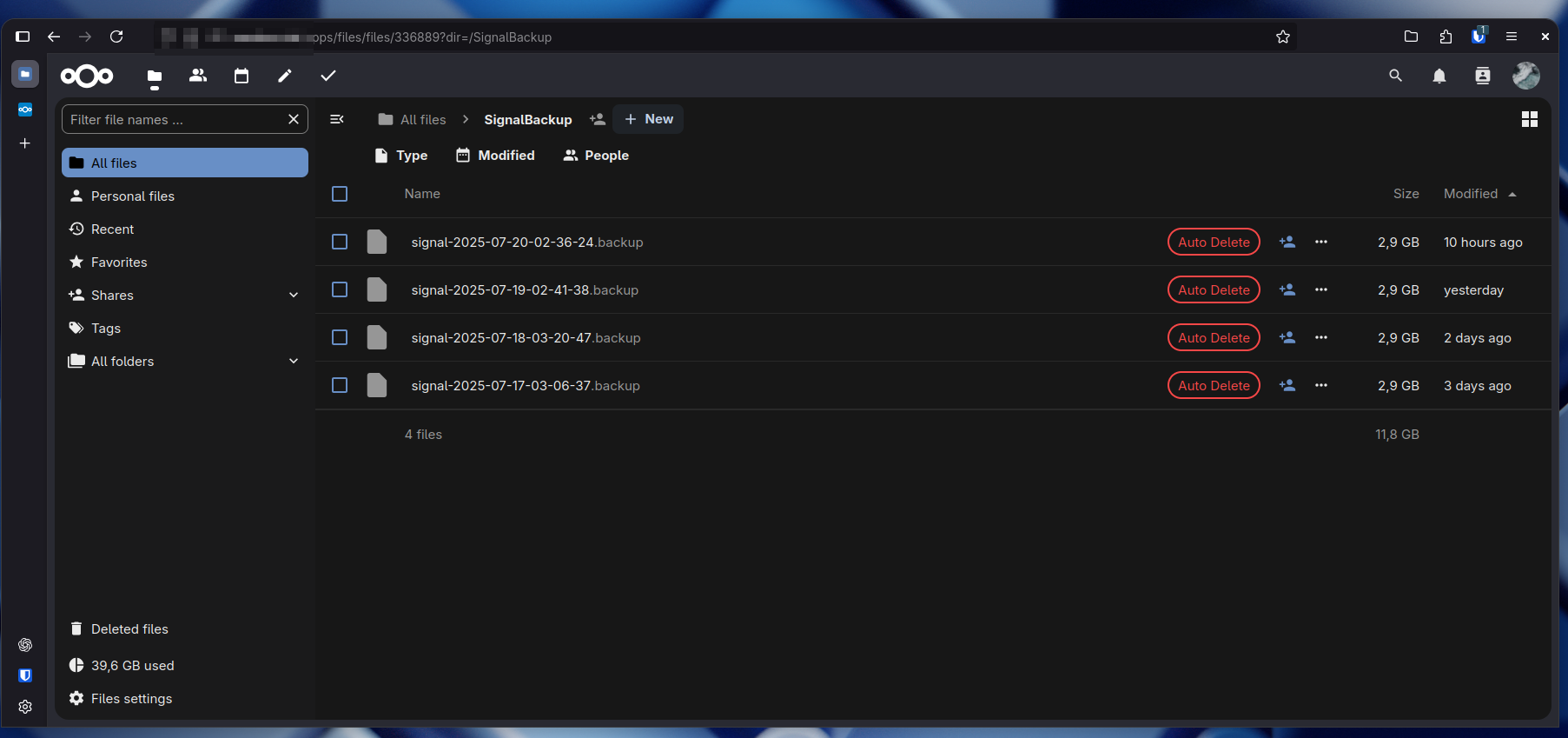The height and width of the screenshot is (738, 1568).
Task: Go back in browser history
Action: 54,37
